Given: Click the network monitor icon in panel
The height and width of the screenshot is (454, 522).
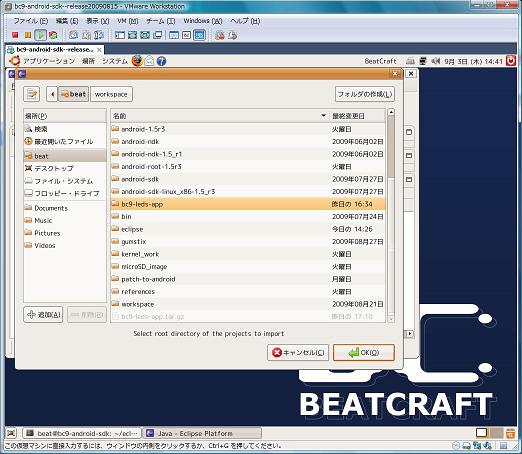Looking at the screenshot, I should [423, 61].
